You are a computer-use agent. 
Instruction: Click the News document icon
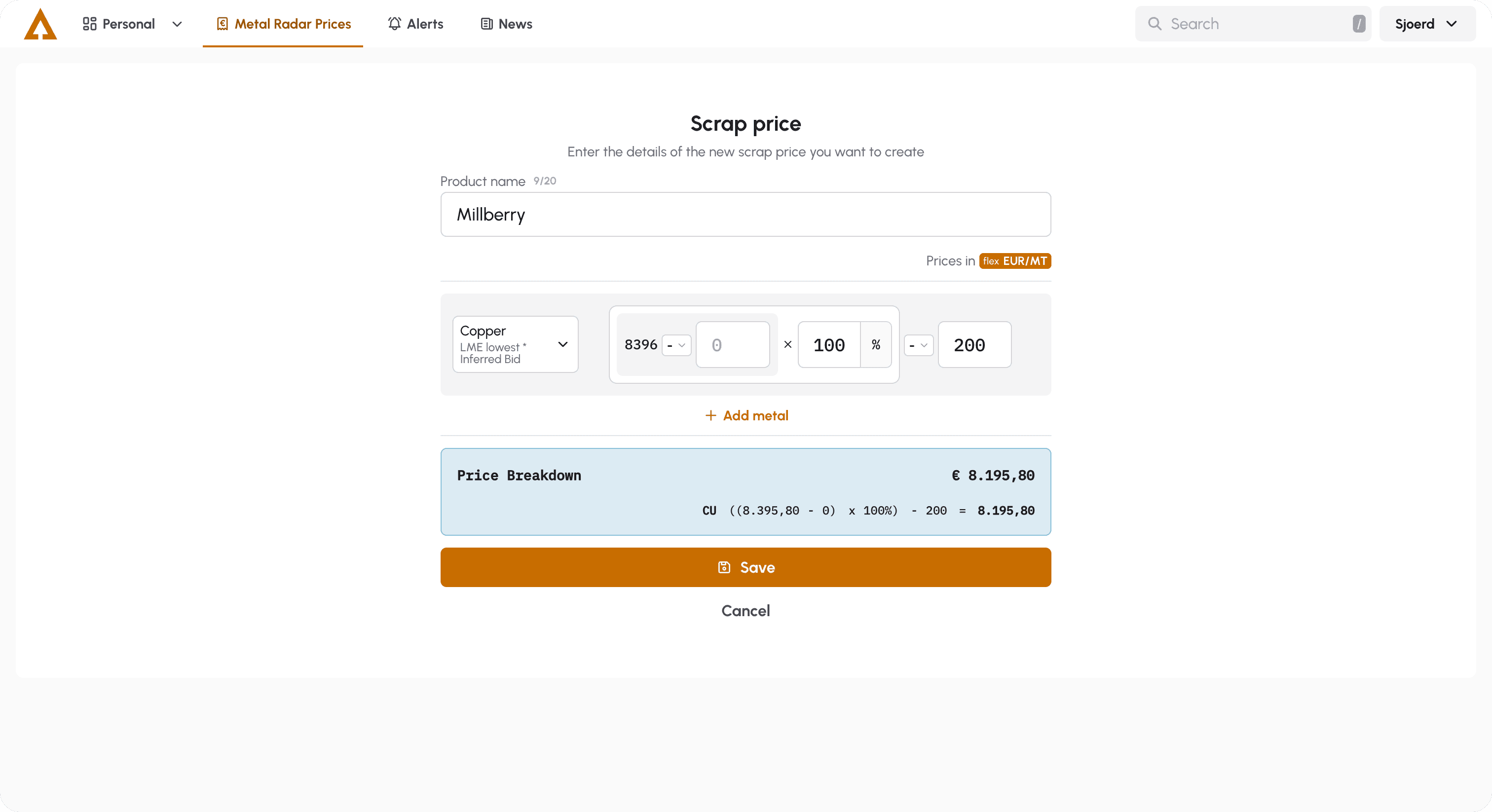[485, 24]
